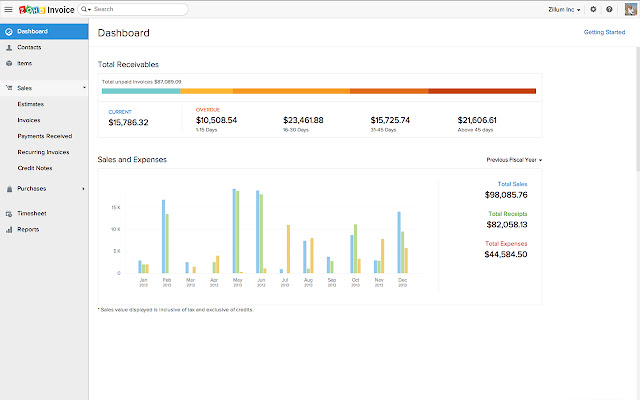Click the Reports bar chart icon
The image size is (640, 400).
9,229
